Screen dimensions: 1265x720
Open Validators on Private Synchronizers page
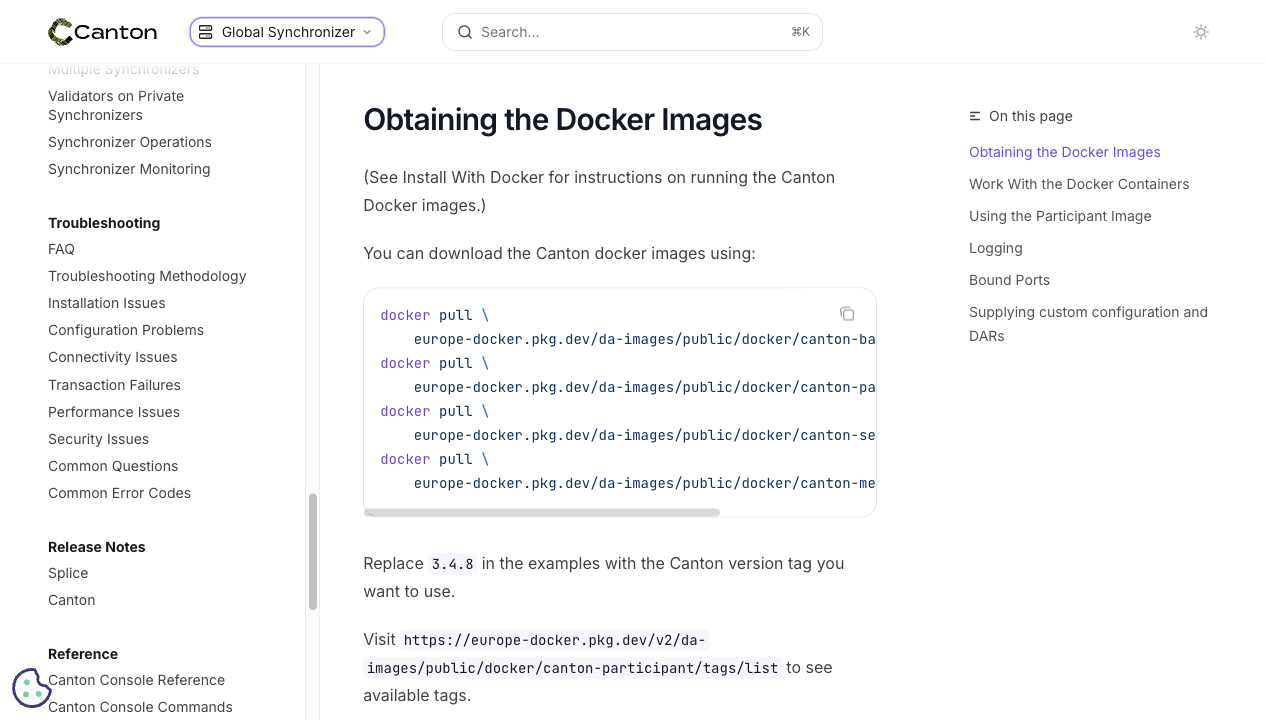116,105
